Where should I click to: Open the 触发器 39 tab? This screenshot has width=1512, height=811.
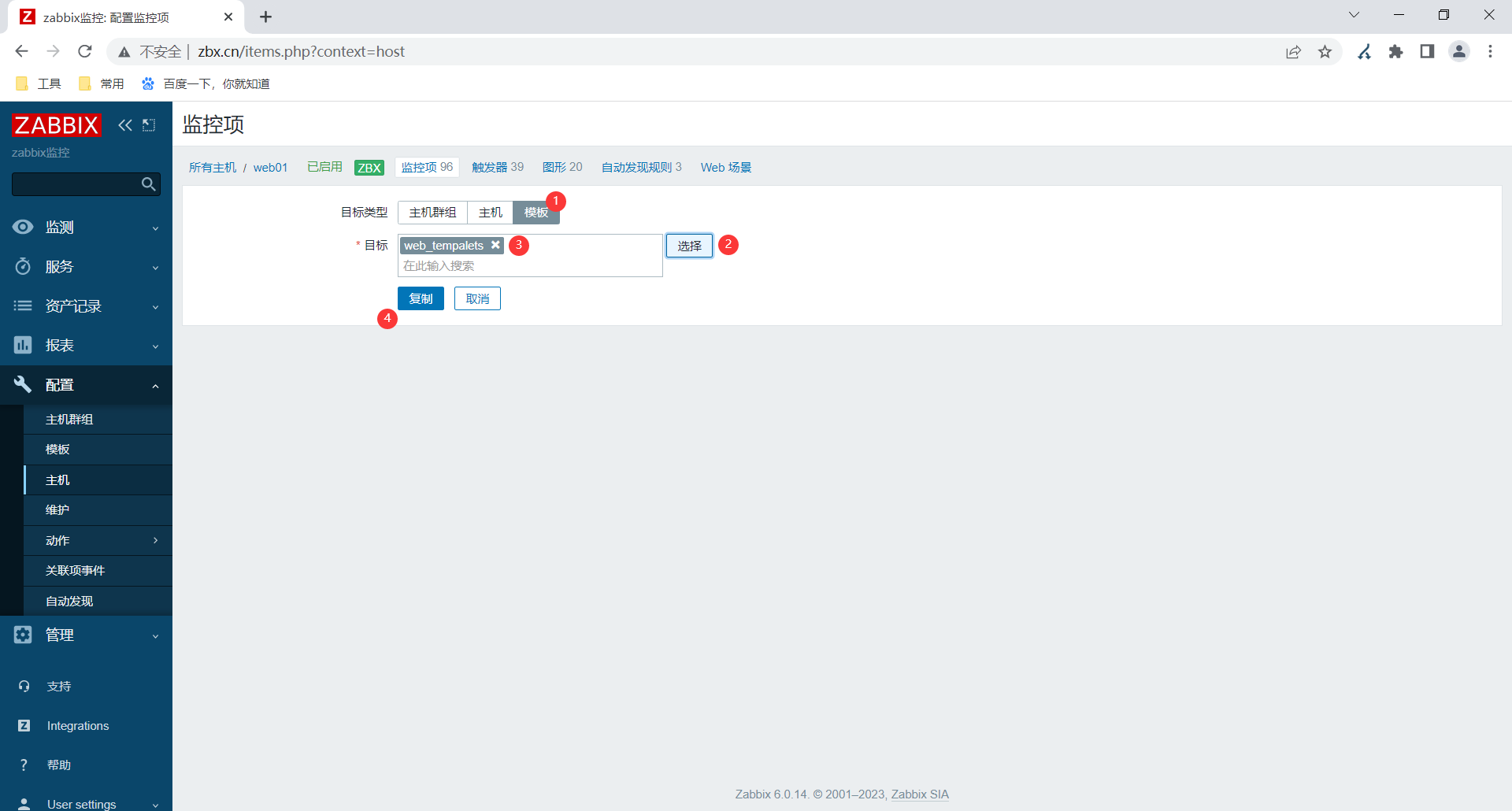498,167
